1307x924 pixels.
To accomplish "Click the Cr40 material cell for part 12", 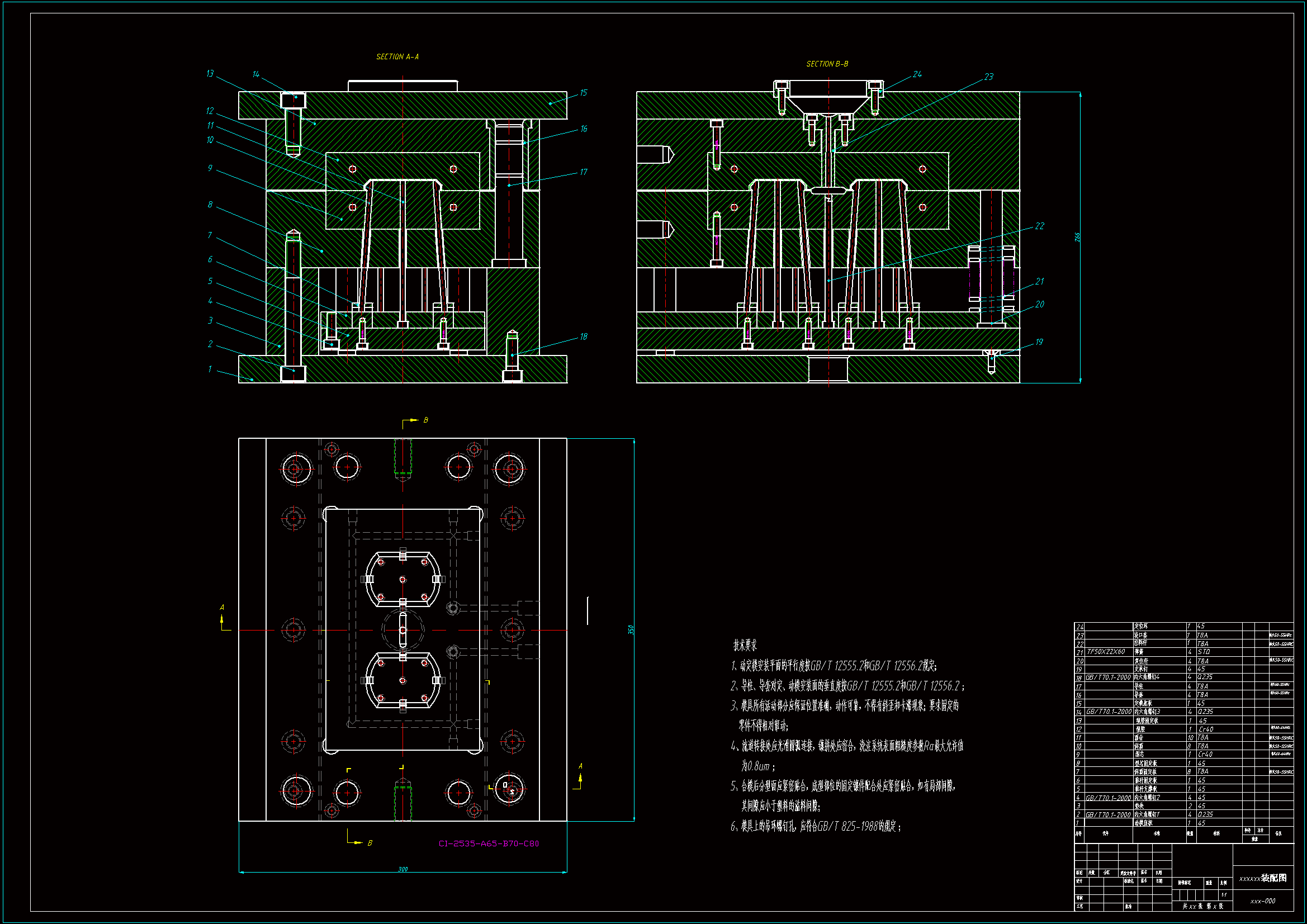I will pos(1205,729).
